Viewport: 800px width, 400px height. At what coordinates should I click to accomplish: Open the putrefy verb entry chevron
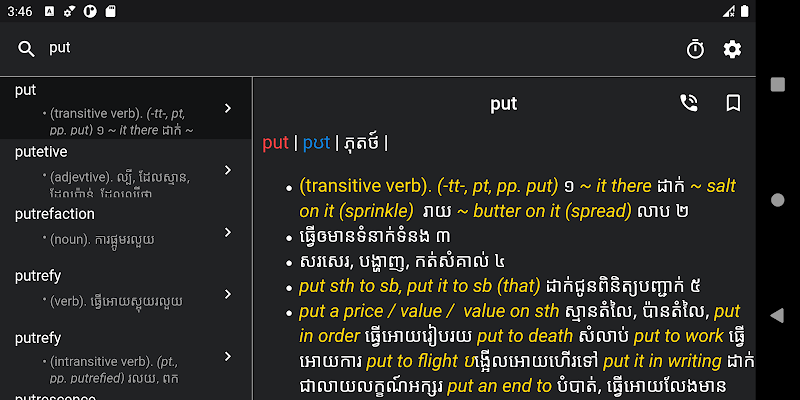click(x=228, y=294)
